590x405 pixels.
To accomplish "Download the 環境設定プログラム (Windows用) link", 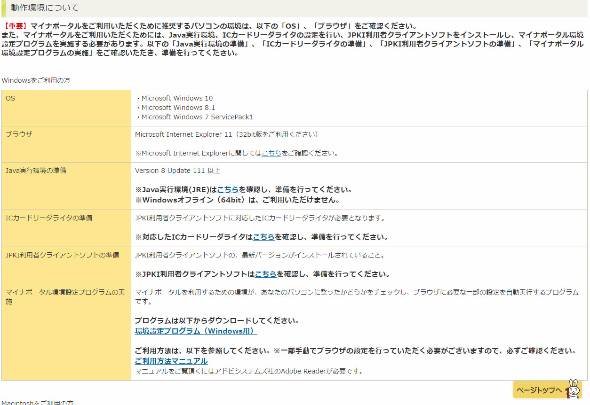I will click(196, 331).
